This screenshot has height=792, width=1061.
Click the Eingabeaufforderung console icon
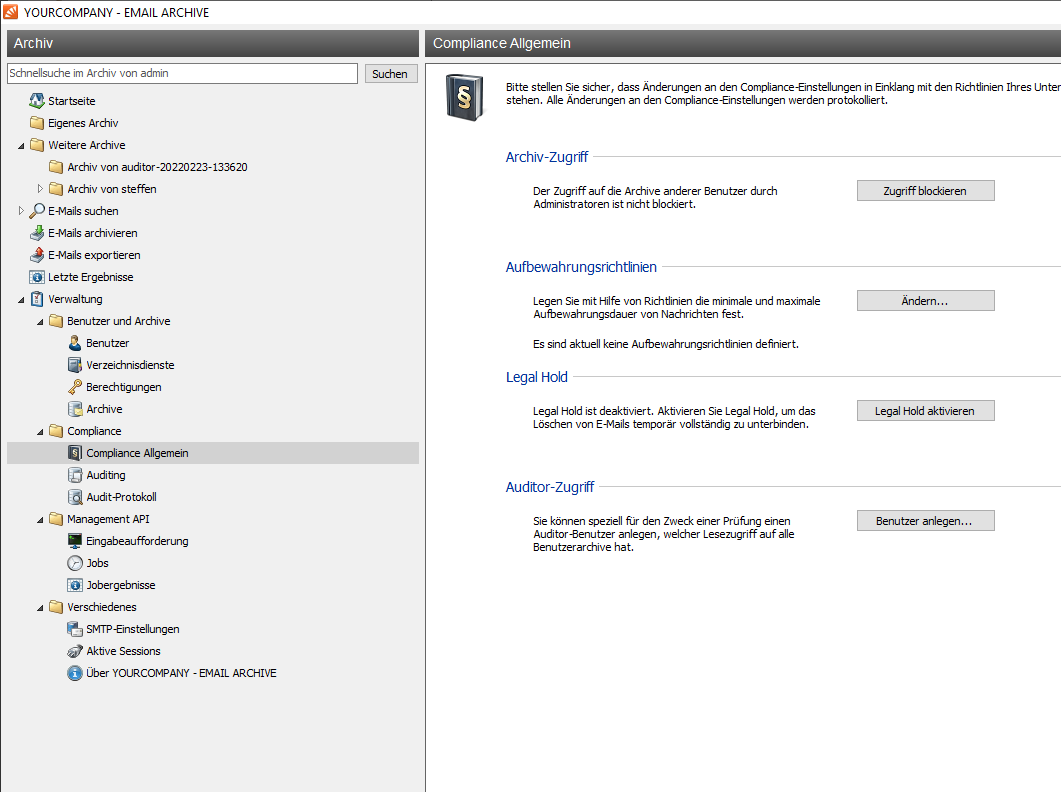tap(75, 541)
